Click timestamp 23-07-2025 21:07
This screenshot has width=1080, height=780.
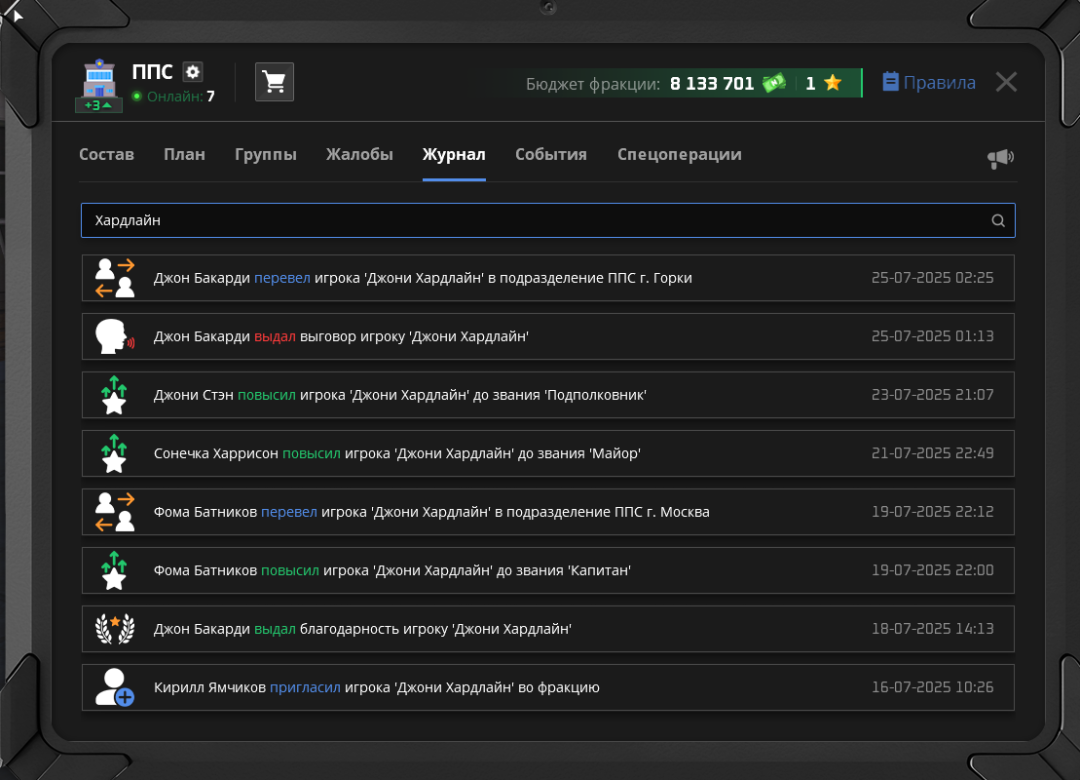tap(933, 395)
